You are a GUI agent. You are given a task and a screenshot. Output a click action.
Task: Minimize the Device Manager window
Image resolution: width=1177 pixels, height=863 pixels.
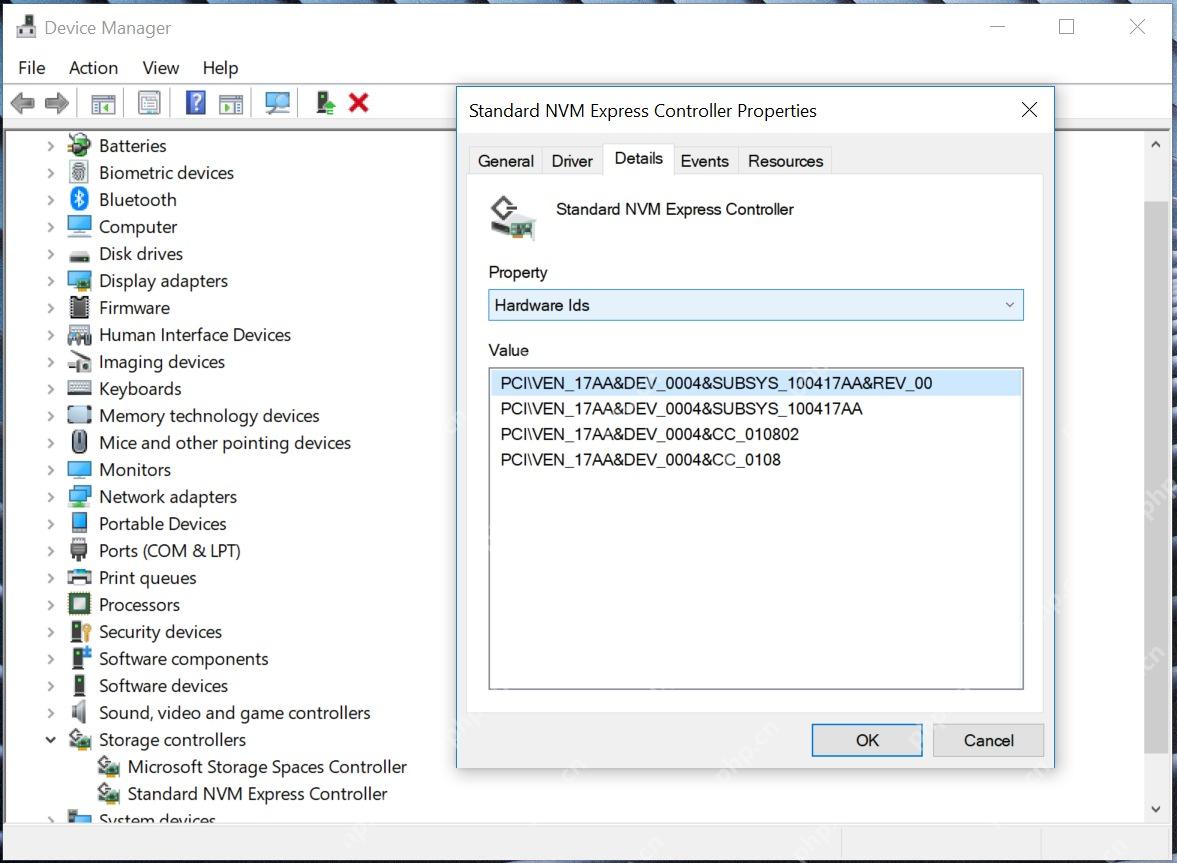[997, 27]
